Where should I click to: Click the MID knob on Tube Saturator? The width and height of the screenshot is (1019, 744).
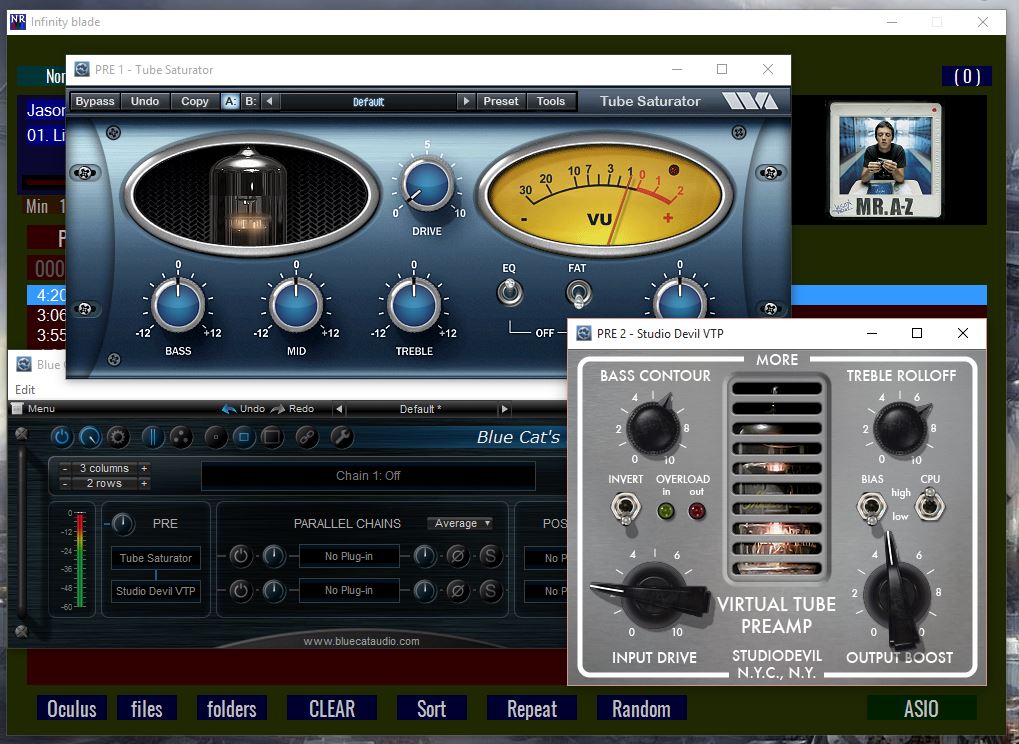pos(296,305)
